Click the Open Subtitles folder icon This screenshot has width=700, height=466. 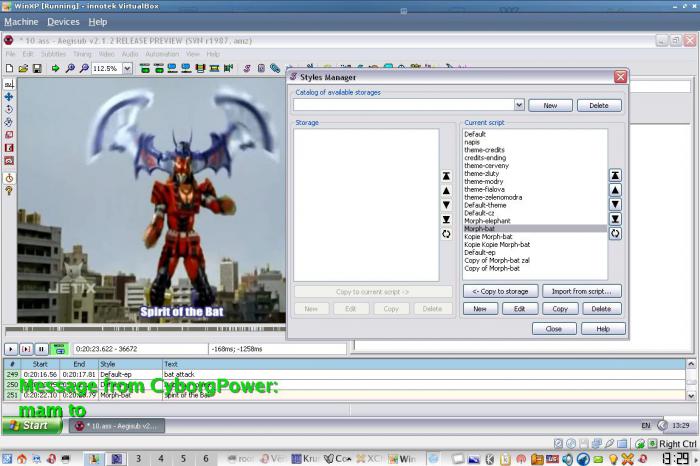click(23, 68)
